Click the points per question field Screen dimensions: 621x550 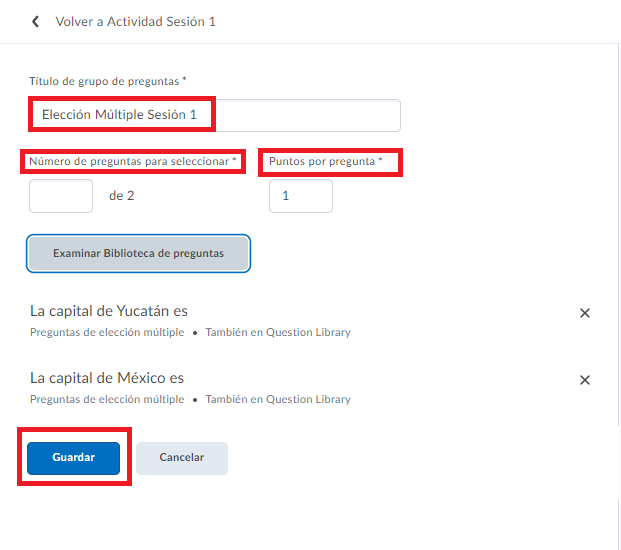tap(300, 196)
